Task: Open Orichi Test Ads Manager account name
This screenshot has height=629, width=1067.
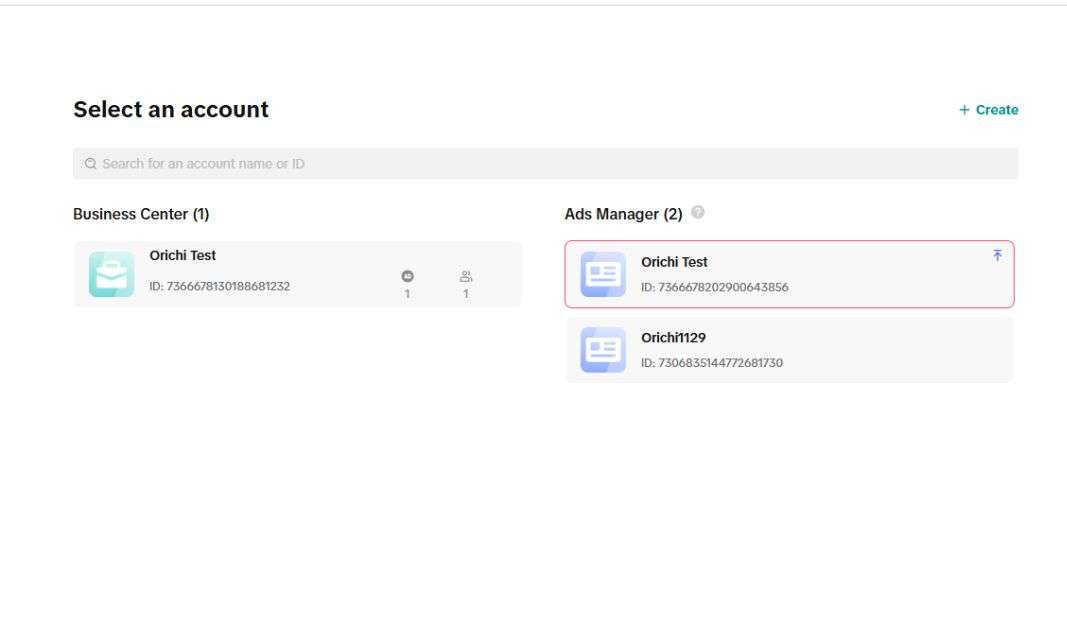Action: [x=674, y=262]
